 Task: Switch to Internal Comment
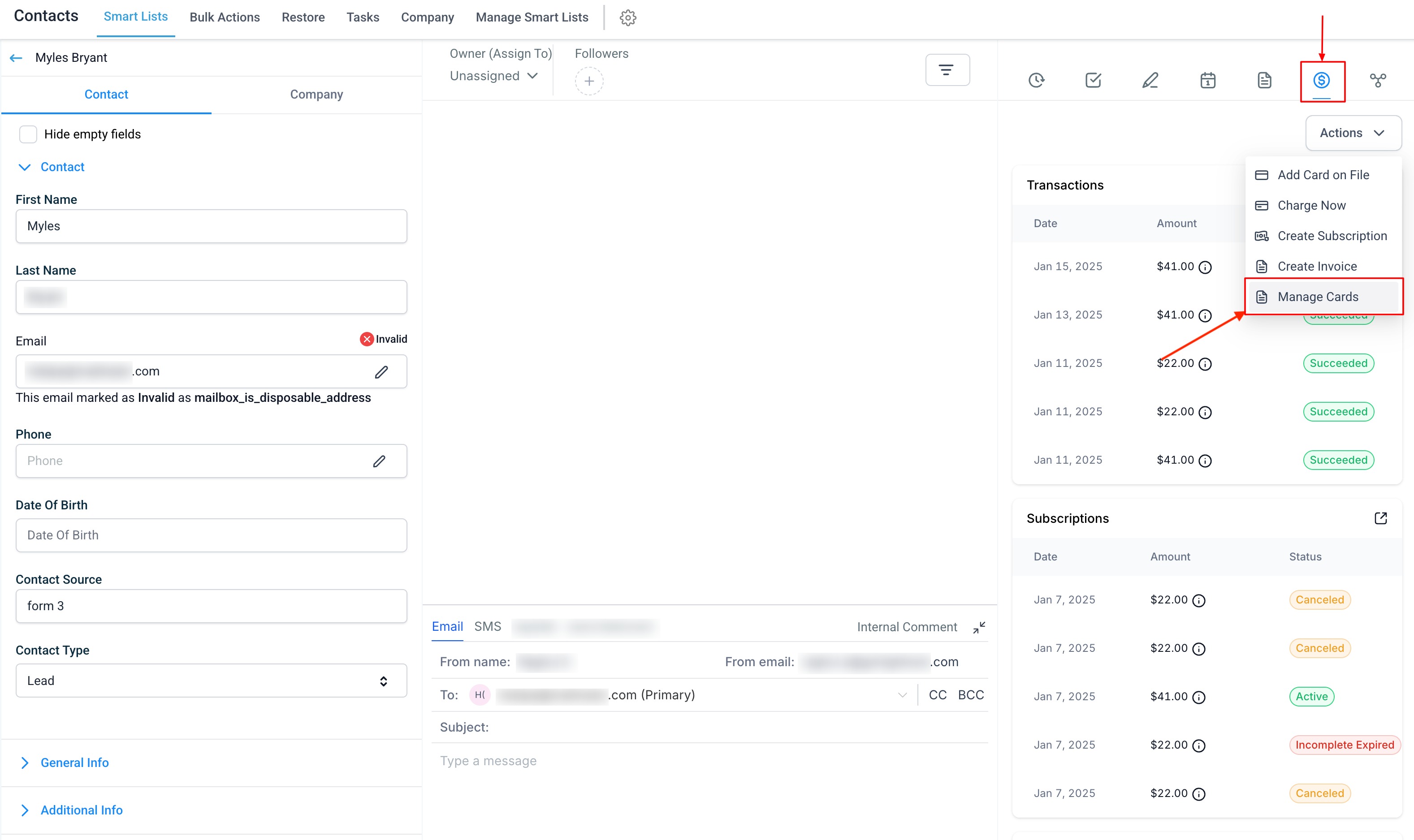pos(907,627)
